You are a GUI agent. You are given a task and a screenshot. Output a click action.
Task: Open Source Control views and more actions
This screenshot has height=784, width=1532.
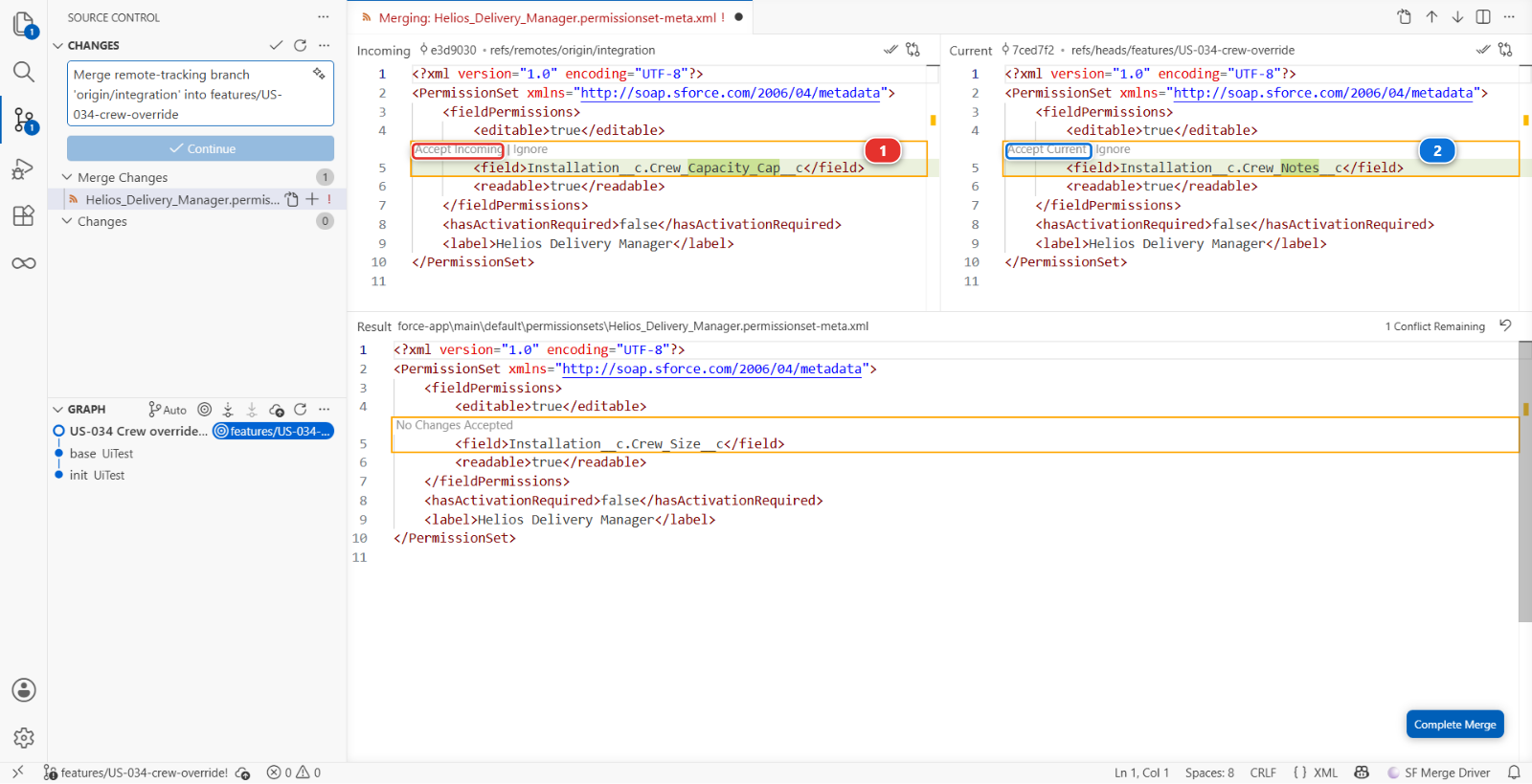[x=324, y=17]
